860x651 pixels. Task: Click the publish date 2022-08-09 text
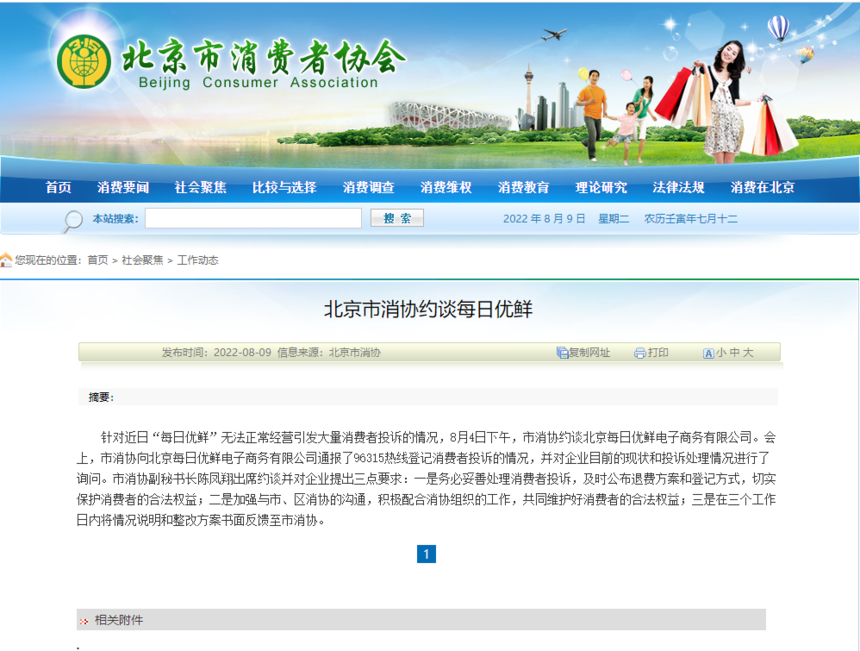pyautogui.click(x=242, y=353)
